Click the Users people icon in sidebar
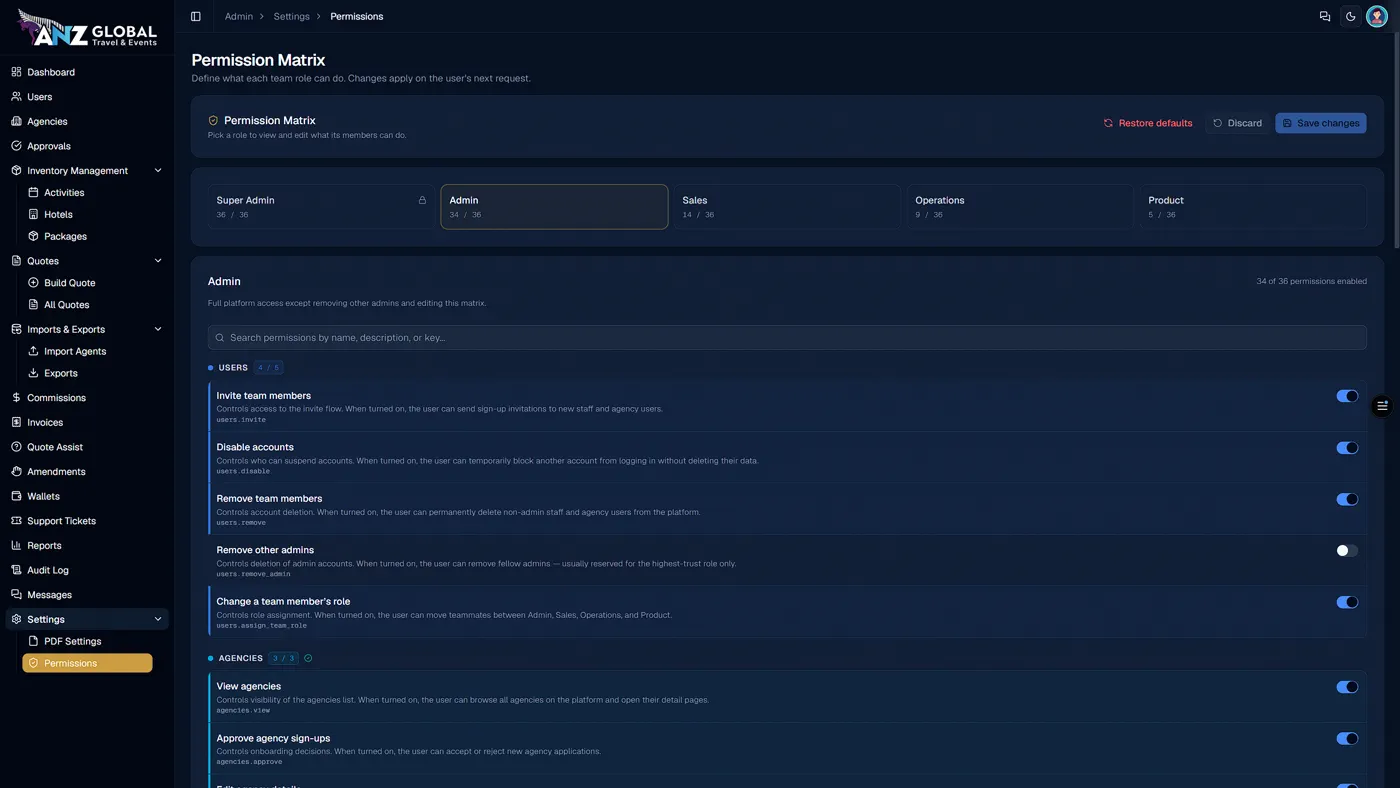 point(16,97)
